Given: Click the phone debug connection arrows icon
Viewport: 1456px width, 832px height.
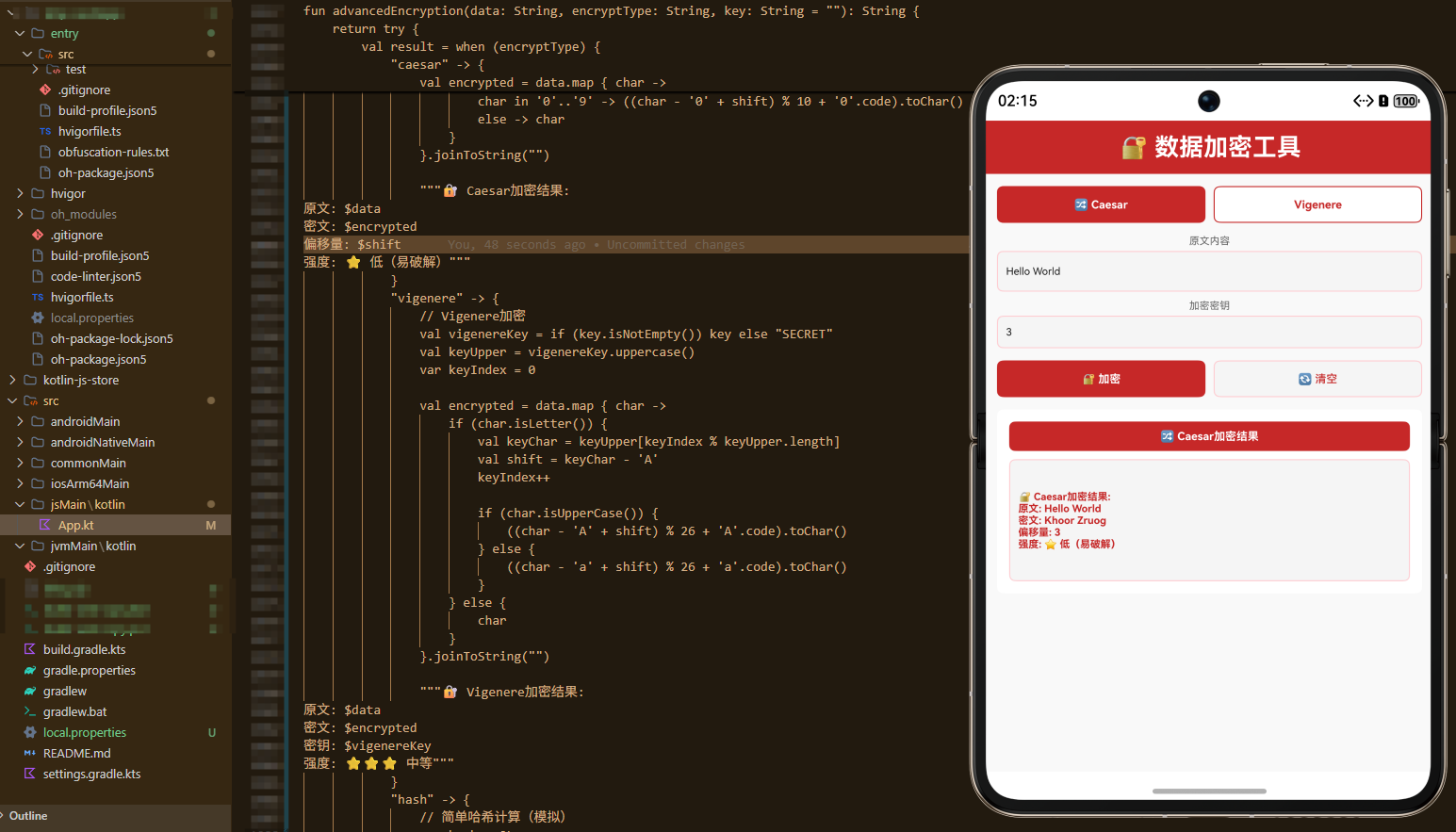Looking at the screenshot, I should [x=1363, y=101].
